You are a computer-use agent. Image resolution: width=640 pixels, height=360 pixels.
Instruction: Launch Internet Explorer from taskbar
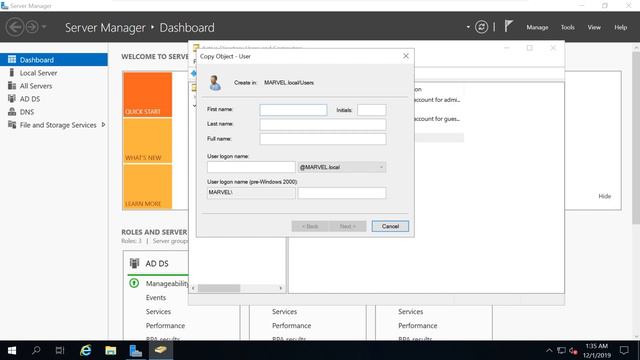[86, 350]
